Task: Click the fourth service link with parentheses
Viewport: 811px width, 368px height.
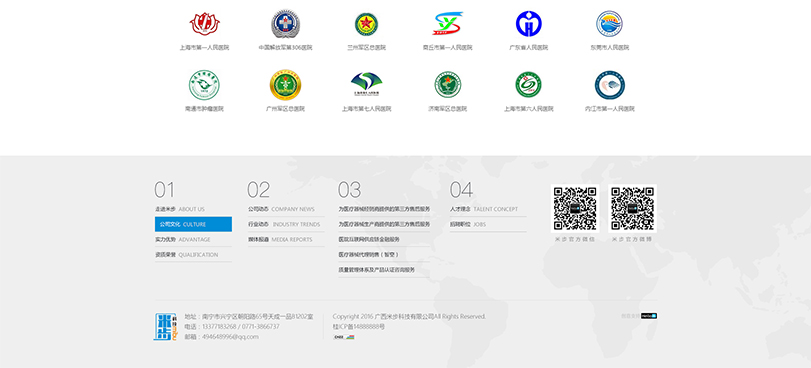Action: click(x=369, y=255)
